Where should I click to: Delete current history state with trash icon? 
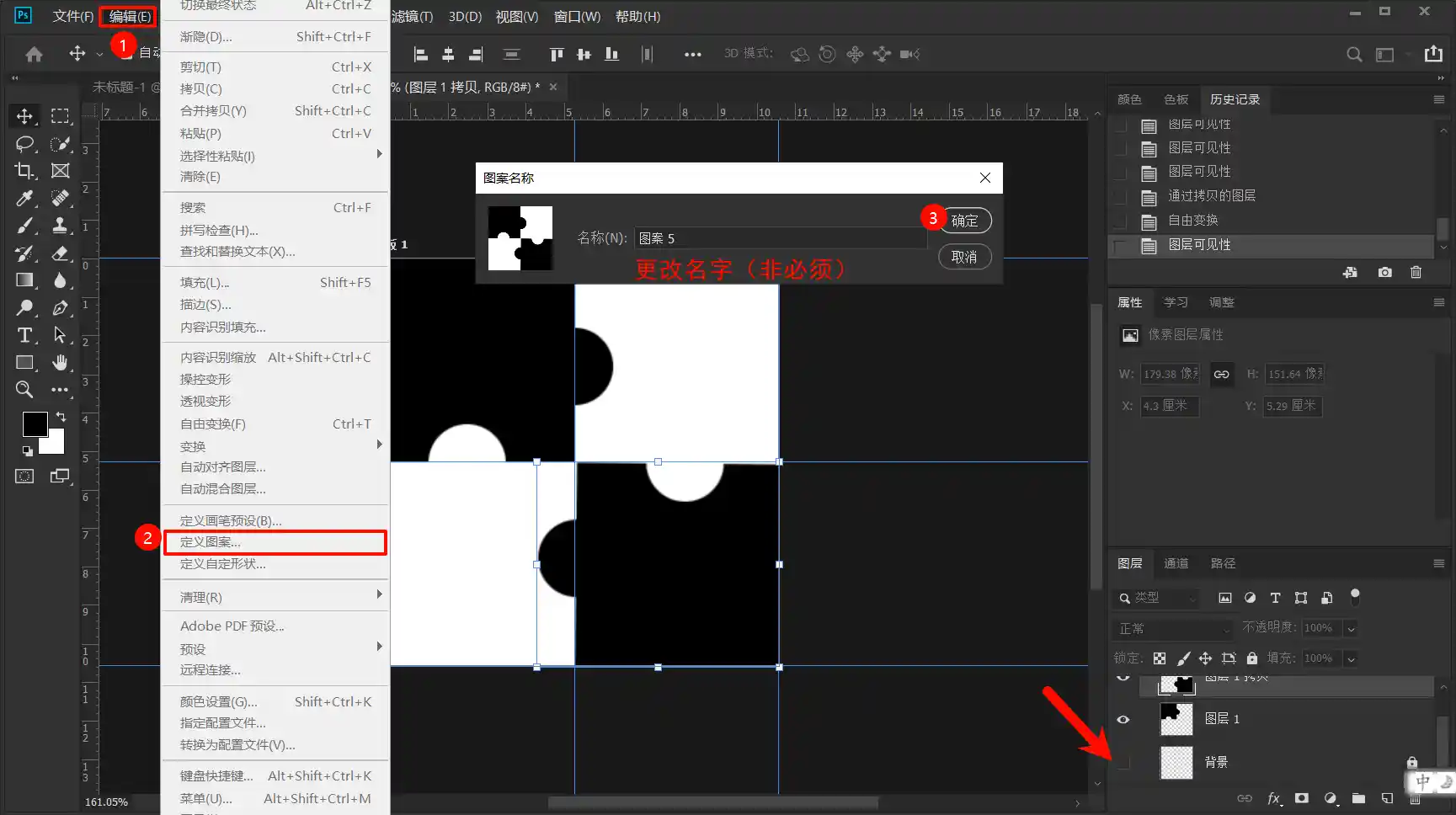pos(1416,272)
